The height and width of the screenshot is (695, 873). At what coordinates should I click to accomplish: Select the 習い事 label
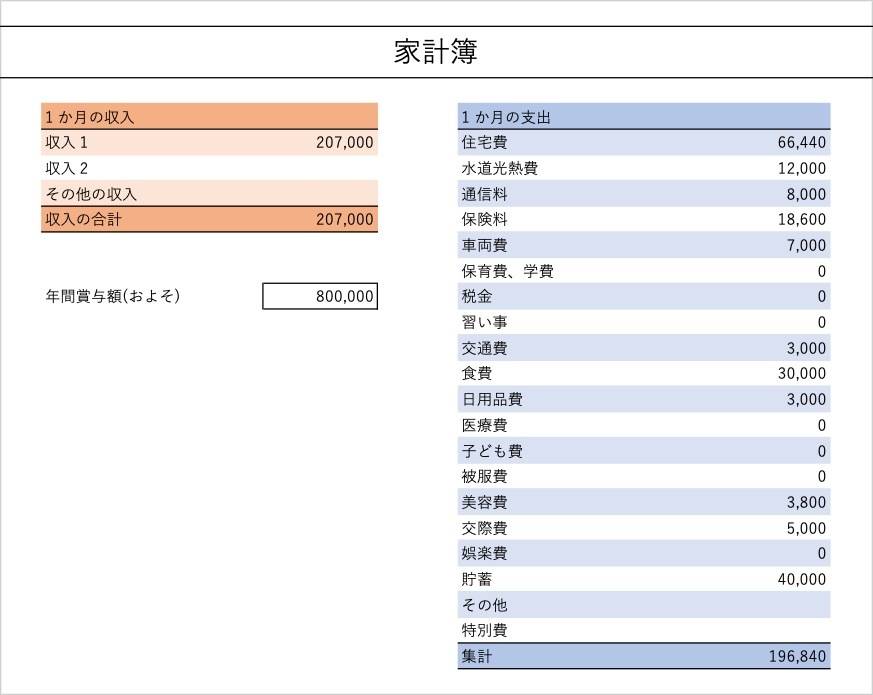[x=484, y=322]
